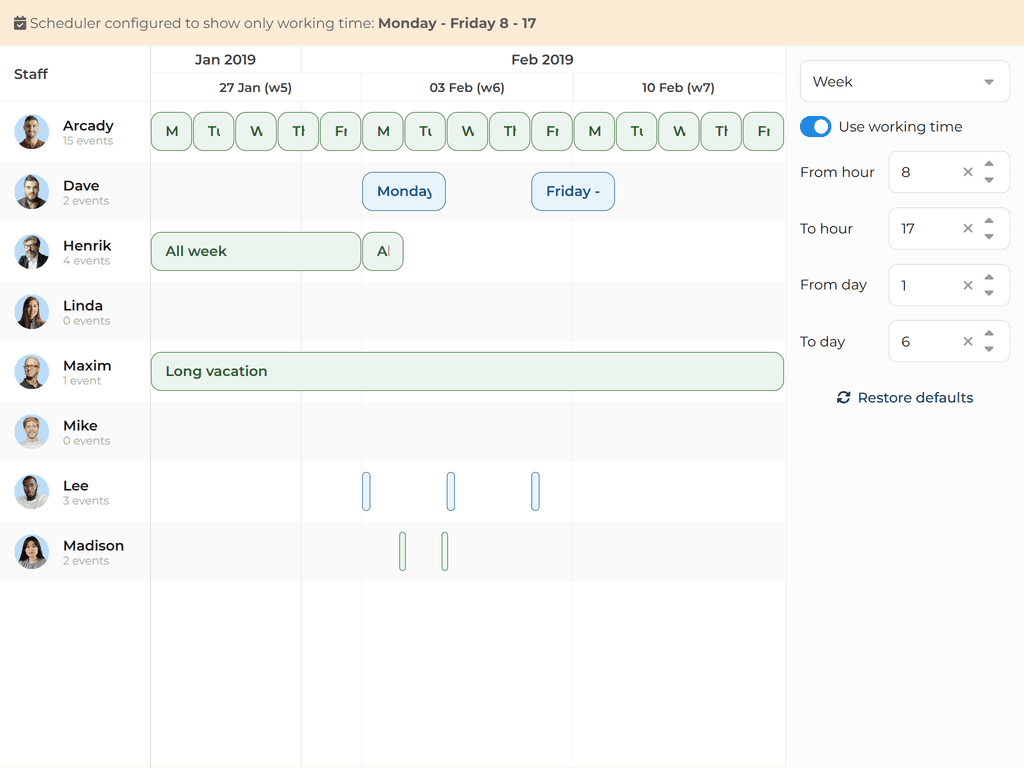Toggle the Use working time switch
1024x768 pixels.
click(x=816, y=127)
